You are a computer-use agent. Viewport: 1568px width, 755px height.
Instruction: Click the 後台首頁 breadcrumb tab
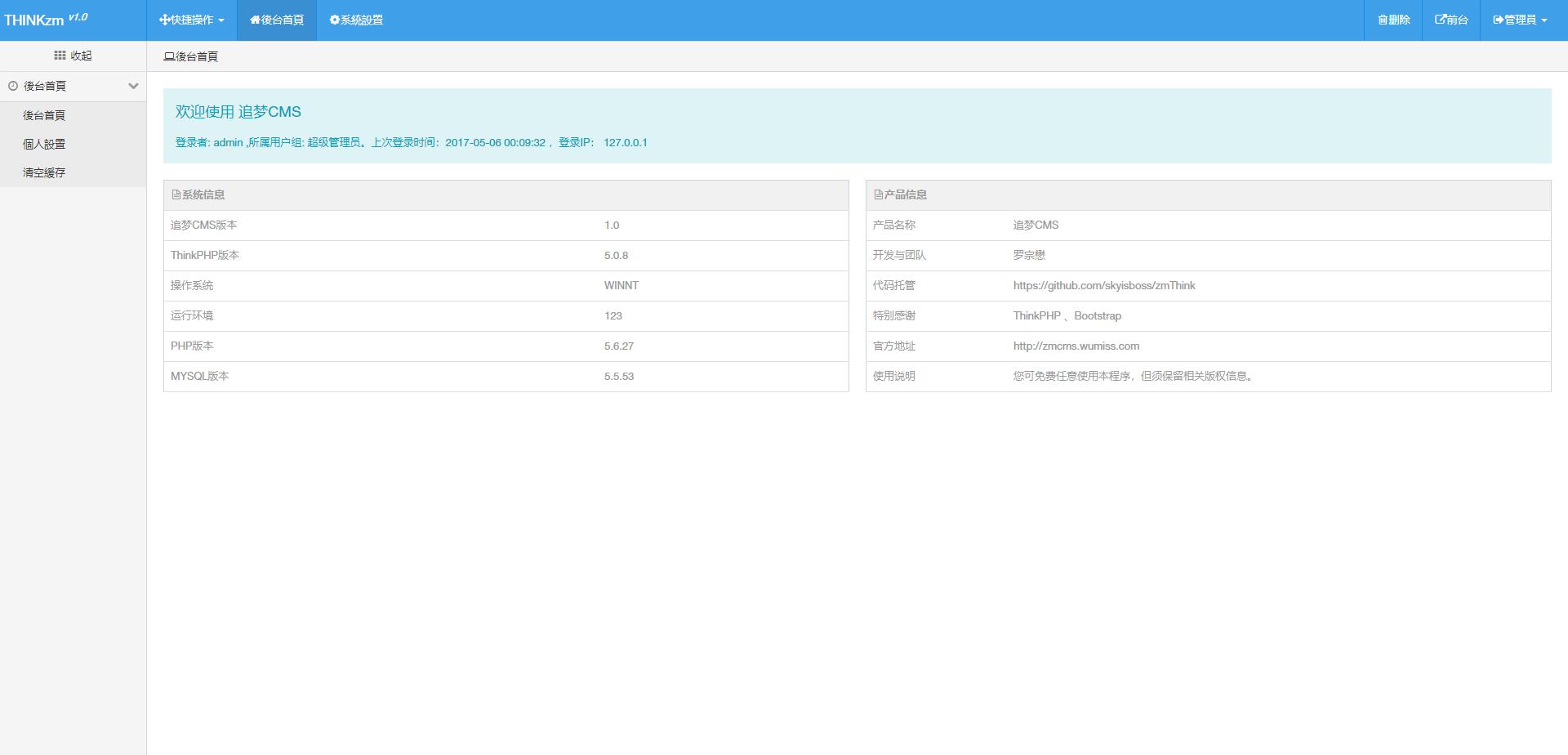tap(191, 56)
